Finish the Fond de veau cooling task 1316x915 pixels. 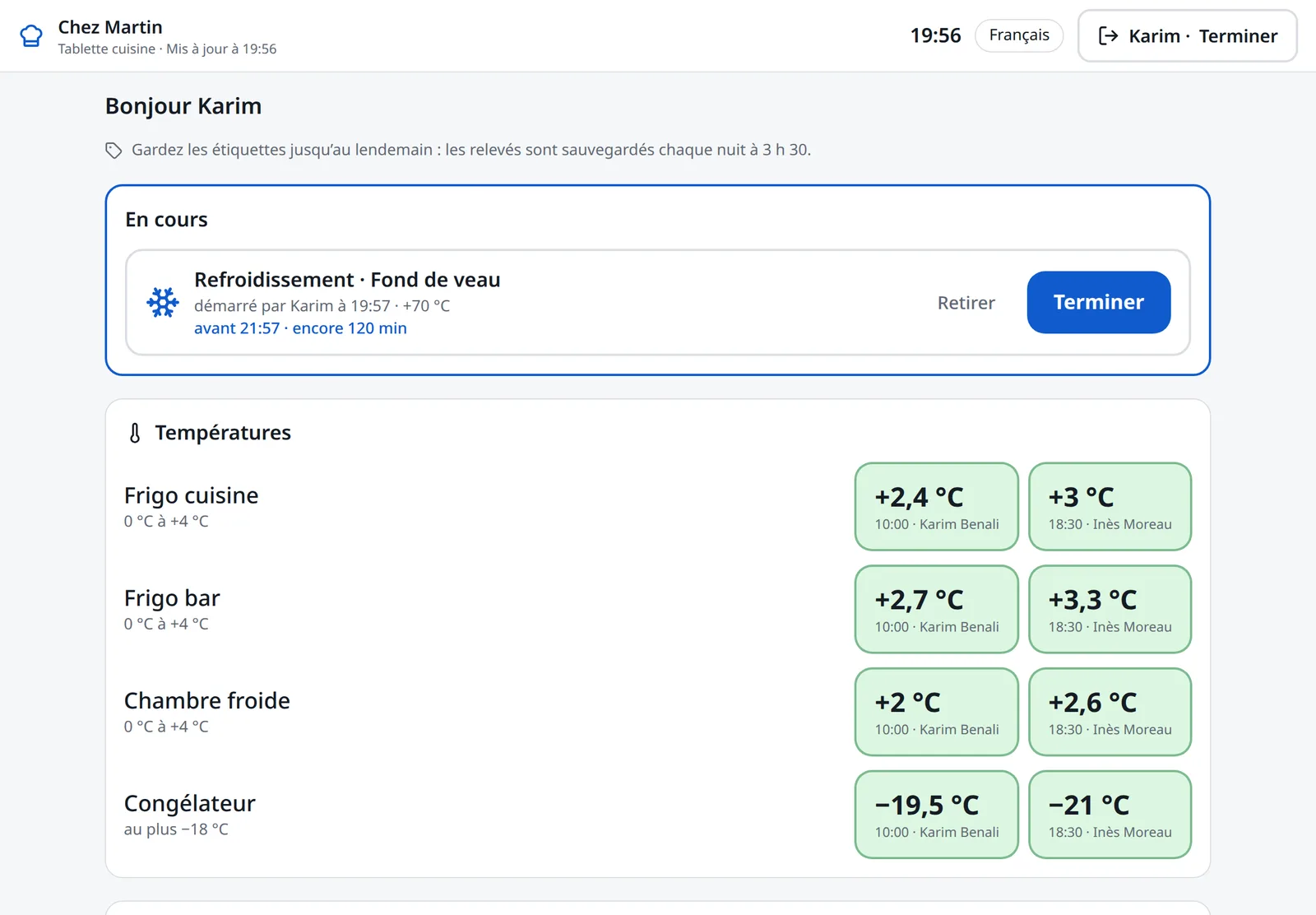point(1099,302)
